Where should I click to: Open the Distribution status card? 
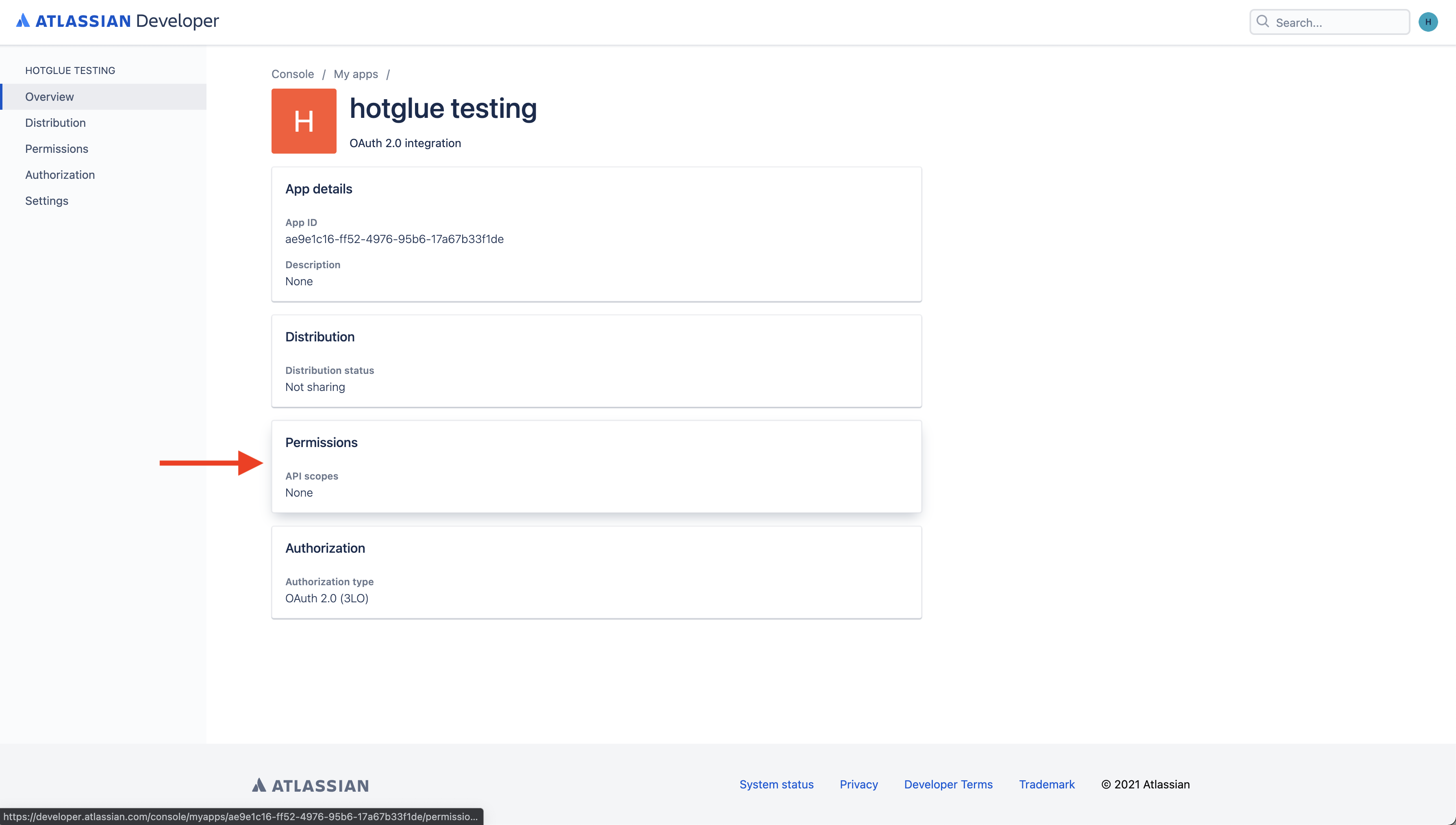pos(596,361)
